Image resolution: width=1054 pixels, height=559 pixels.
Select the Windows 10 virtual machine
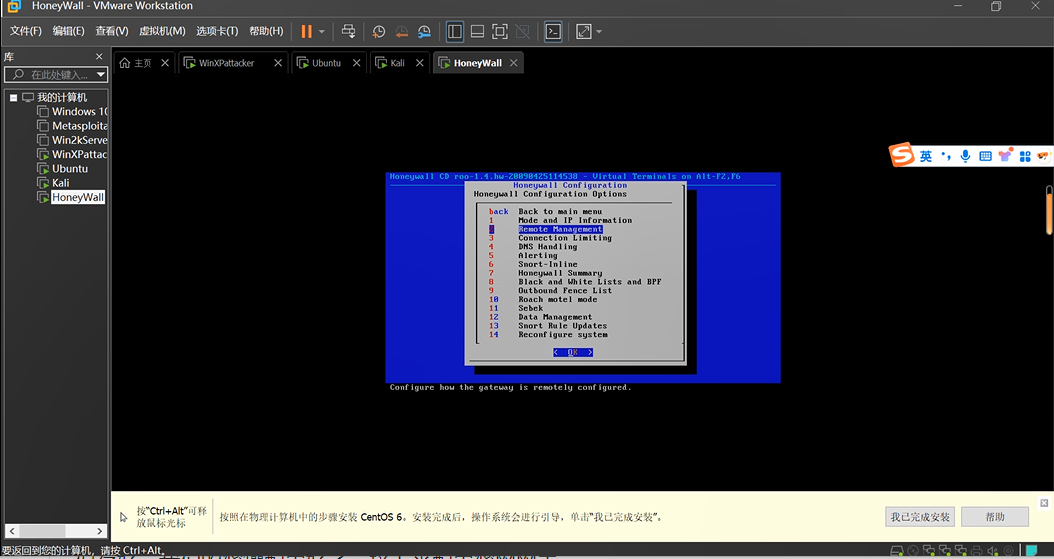[79, 112]
